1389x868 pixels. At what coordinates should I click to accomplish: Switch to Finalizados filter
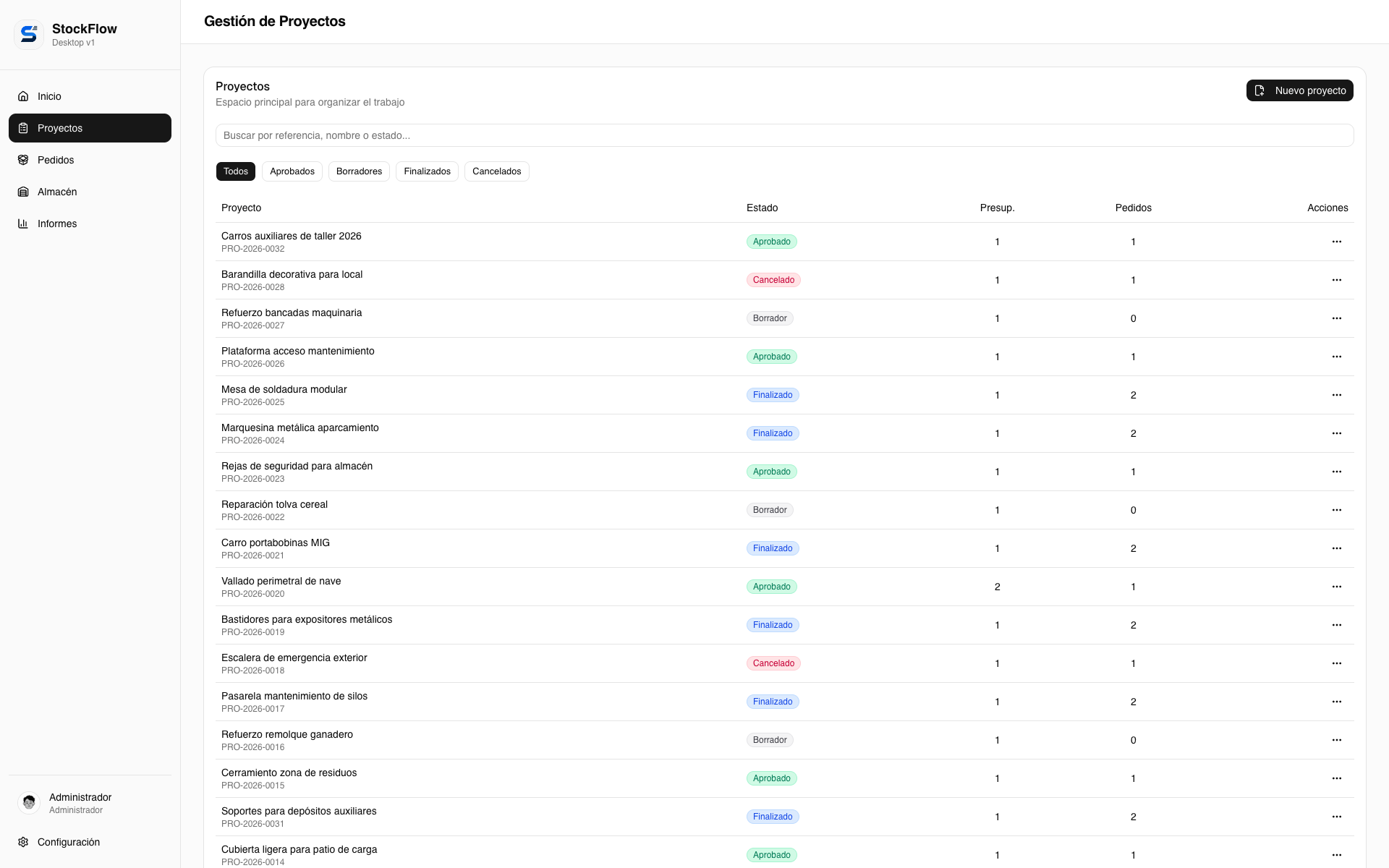(x=427, y=171)
